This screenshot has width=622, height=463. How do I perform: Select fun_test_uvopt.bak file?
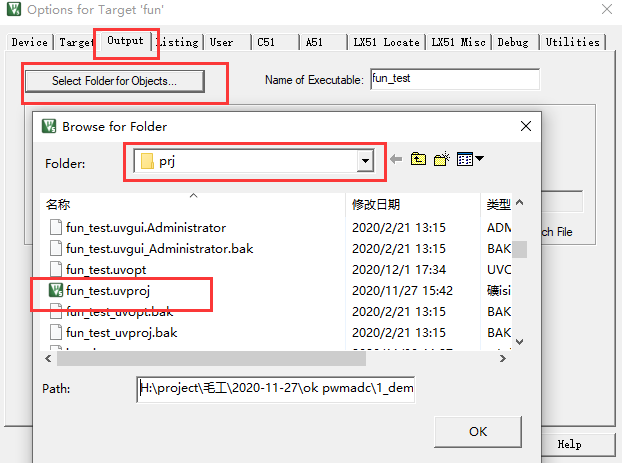[x=119, y=312]
